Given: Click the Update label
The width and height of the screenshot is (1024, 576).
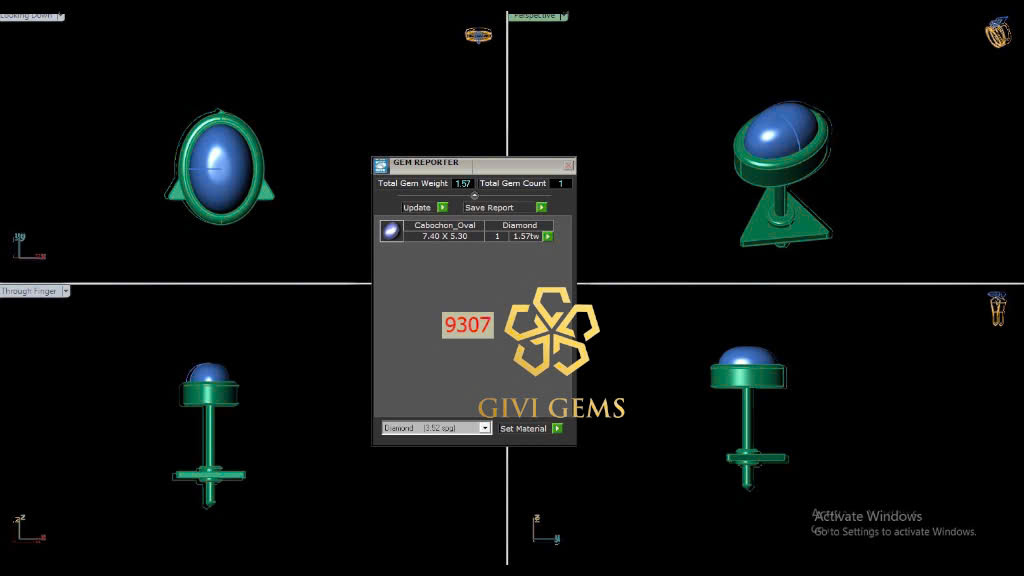Looking at the screenshot, I should click(x=417, y=208).
